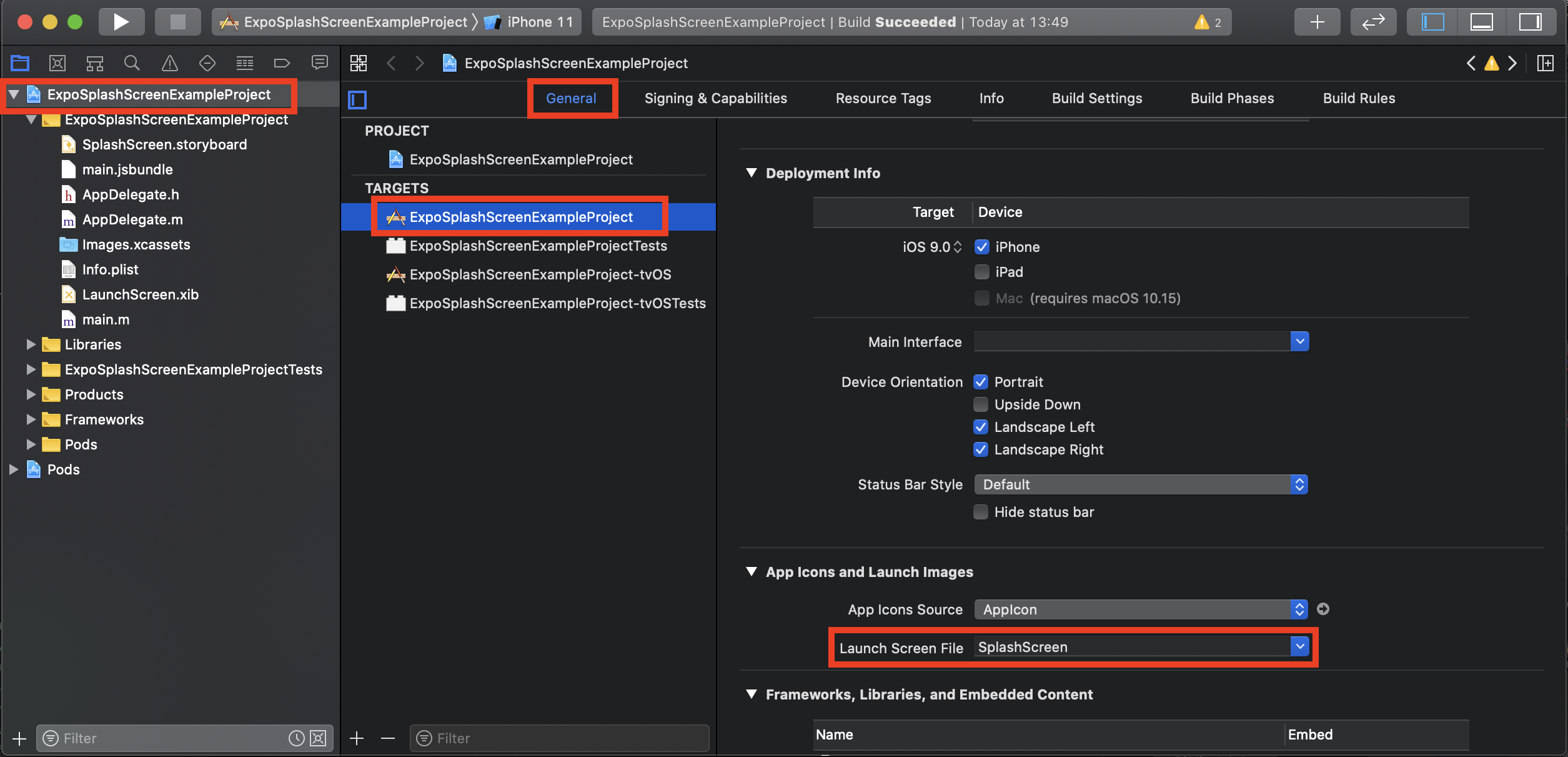Viewport: 1568px width, 757px height.
Task: Show the Source Control navigator
Action: click(x=57, y=63)
